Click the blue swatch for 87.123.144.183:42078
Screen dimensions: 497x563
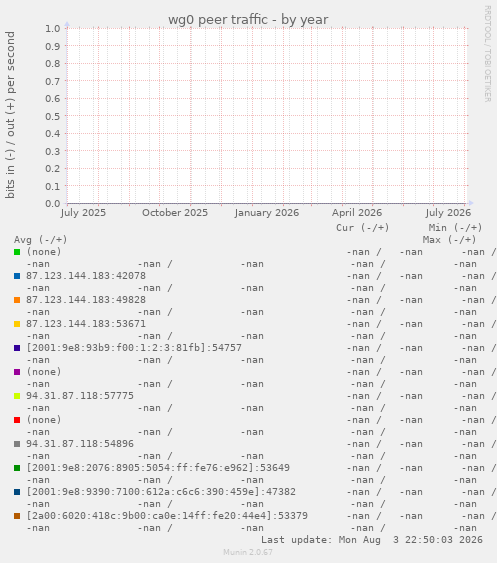point(17,276)
